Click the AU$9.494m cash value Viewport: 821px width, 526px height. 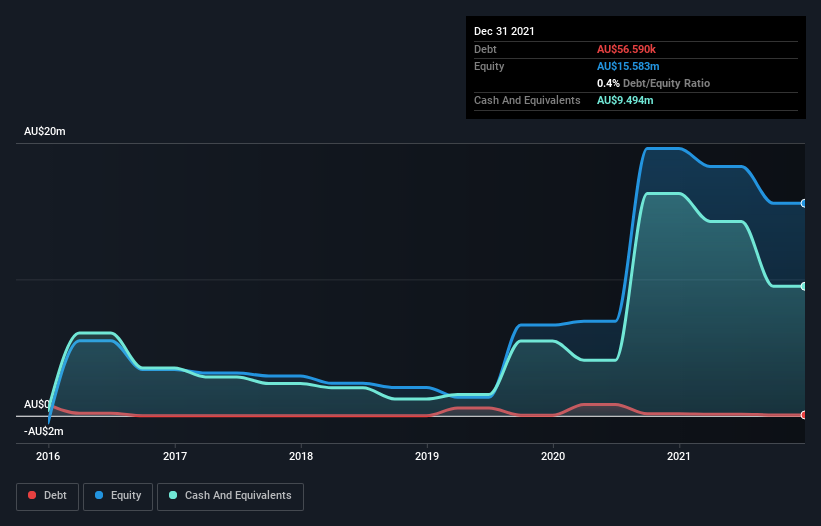pyautogui.click(x=625, y=100)
